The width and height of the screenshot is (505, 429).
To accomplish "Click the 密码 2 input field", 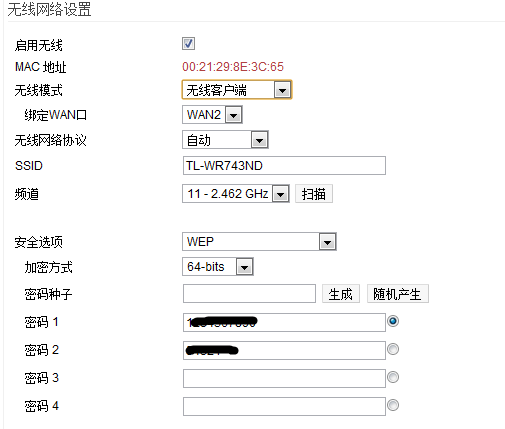I will [284, 350].
